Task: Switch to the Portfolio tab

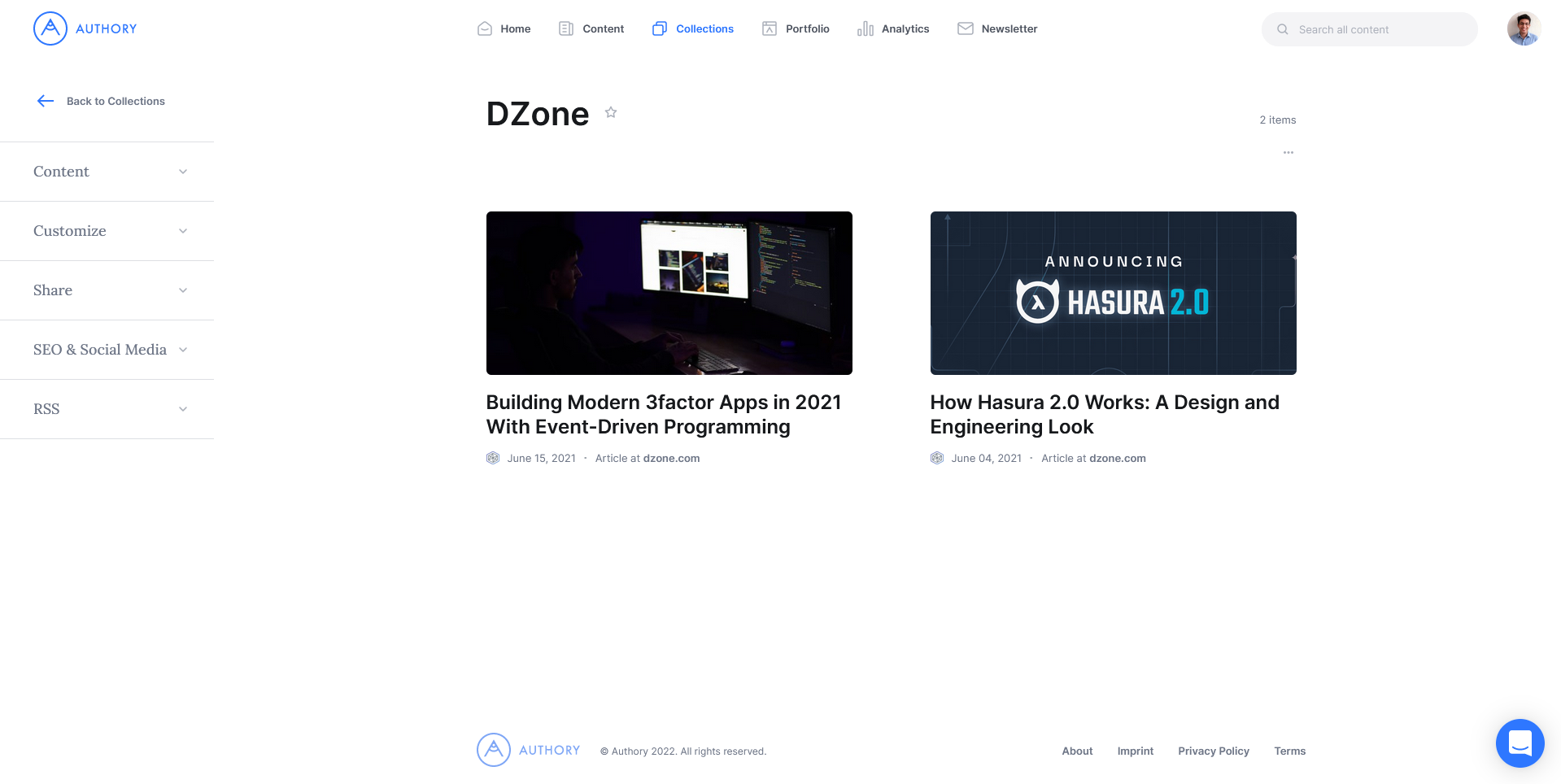Action: pos(796,28)
